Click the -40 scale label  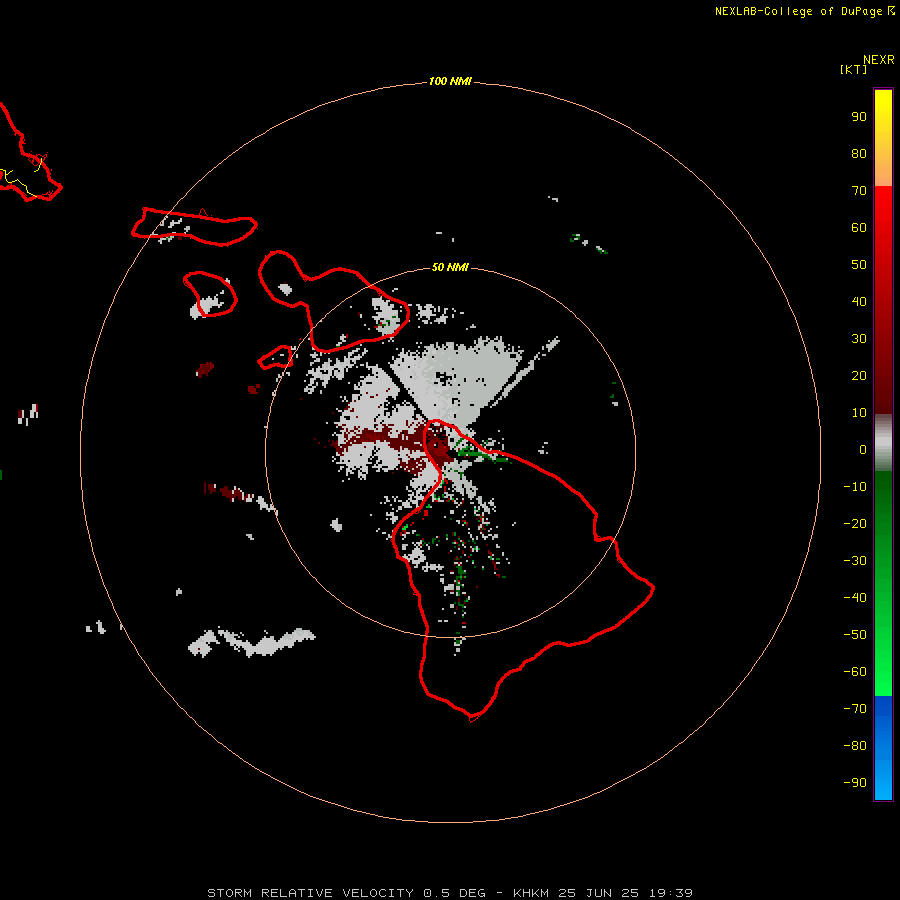855,598
